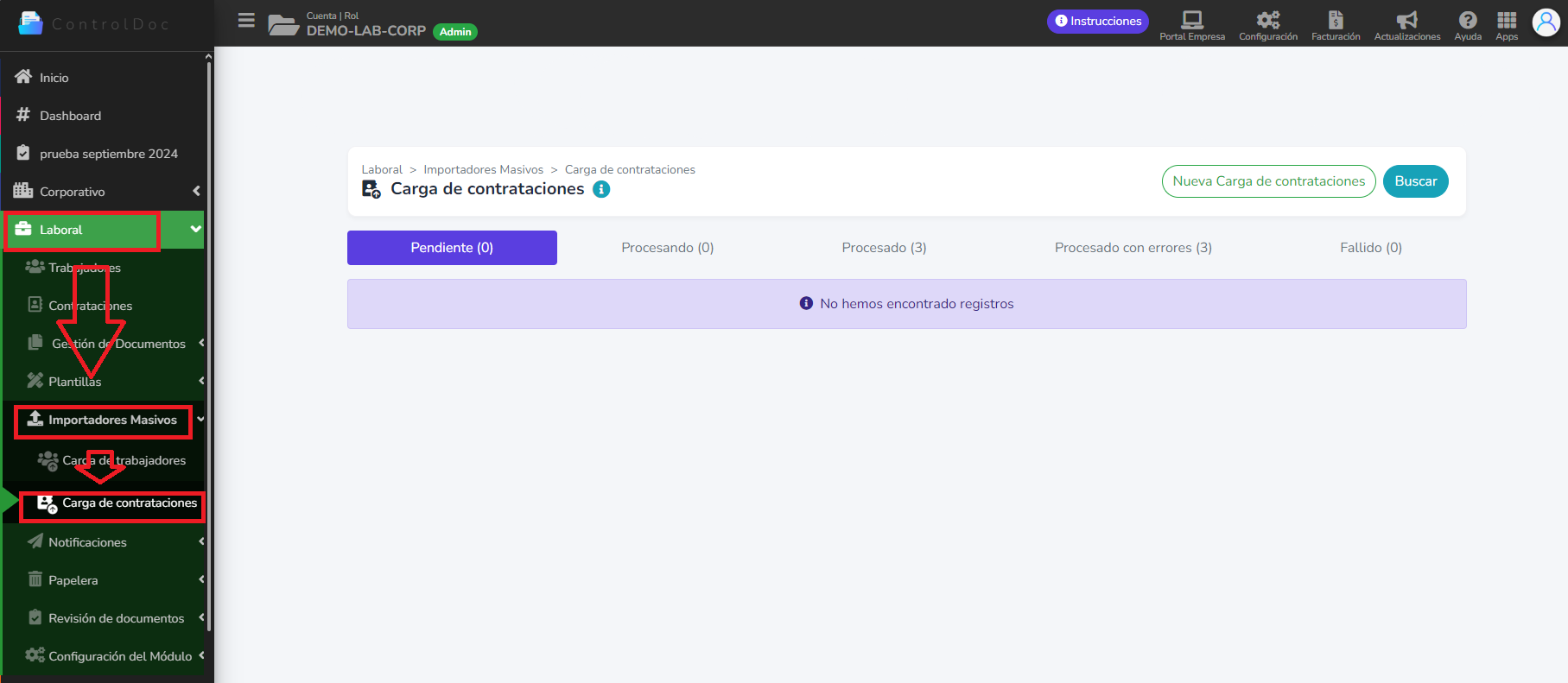The height and width of the screenshot is (683, 1568).
Task: Expand Notificaciones submenu arrow
Action: click(x=201, y=541)
